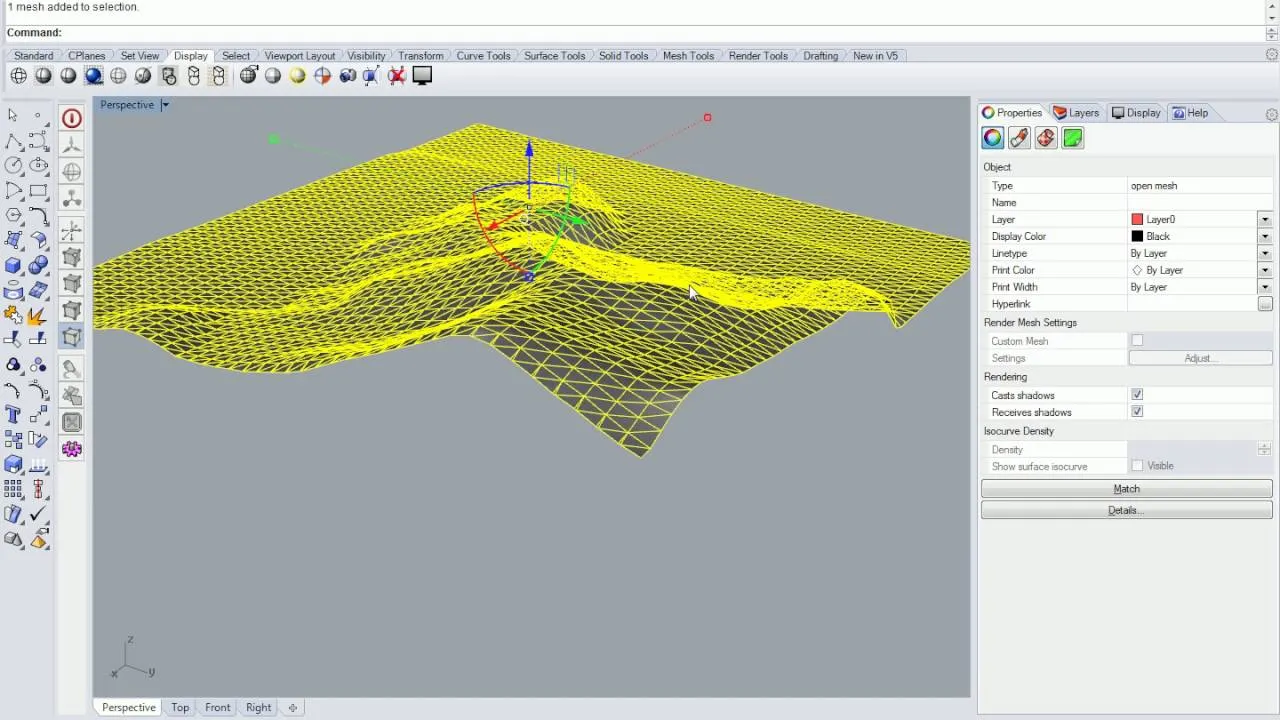Screen dimensions: 1280x720
Task: Enable the Casts shadows checkbox
Action: 1137,394
